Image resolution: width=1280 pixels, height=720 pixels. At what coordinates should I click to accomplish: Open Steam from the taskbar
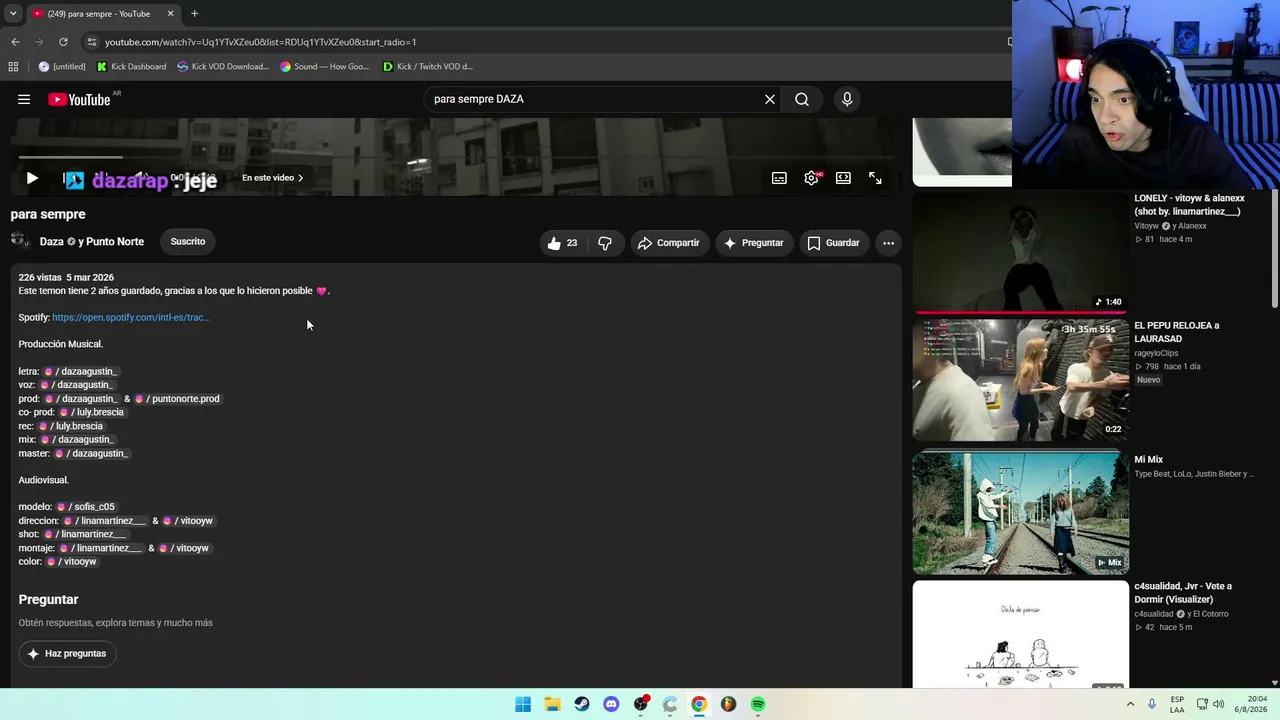(x=582, y=704)
